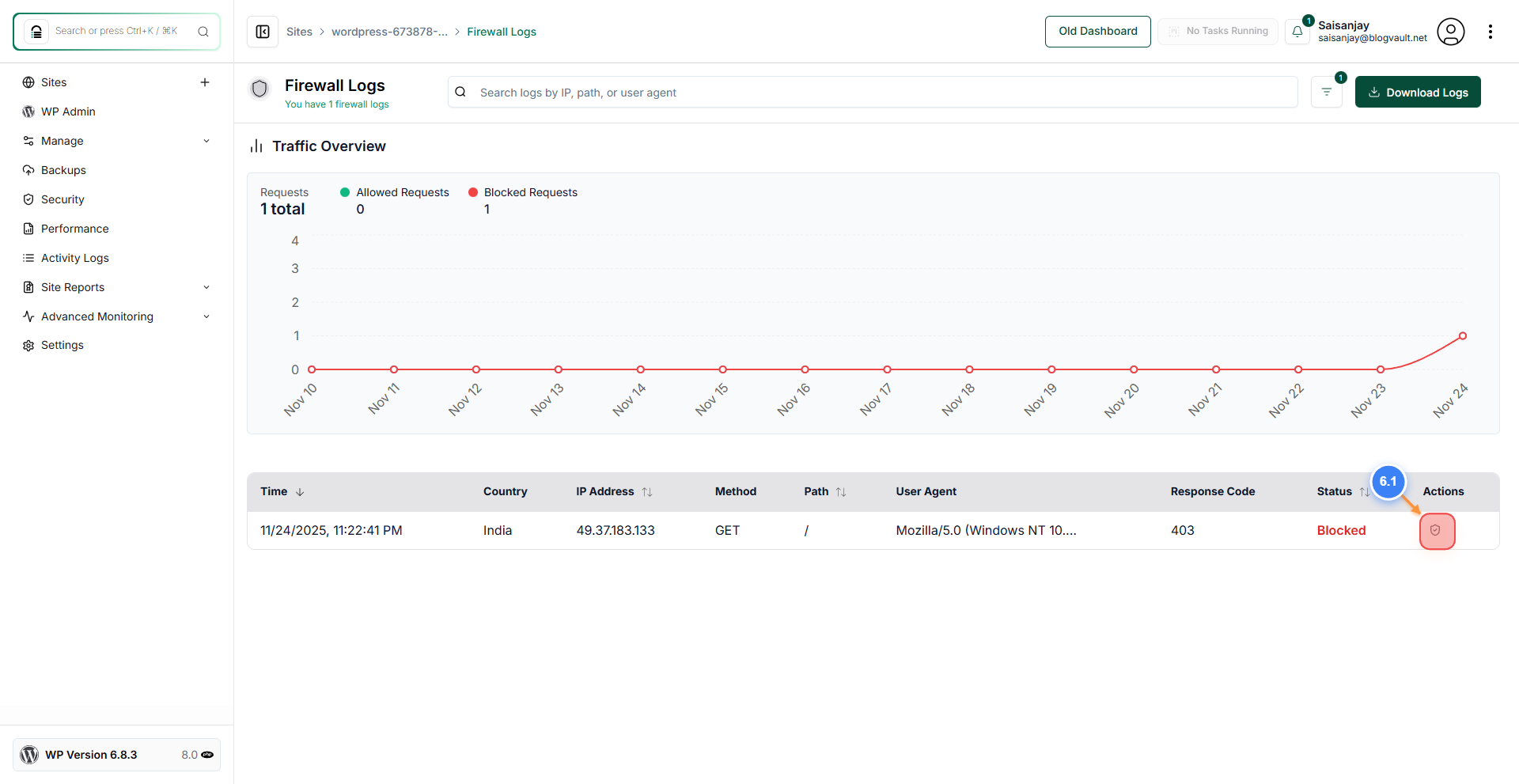Click the Download Logs button
Viewport: 1519px width, 784px height.
pyautogui.click(x=1417, y=92)
